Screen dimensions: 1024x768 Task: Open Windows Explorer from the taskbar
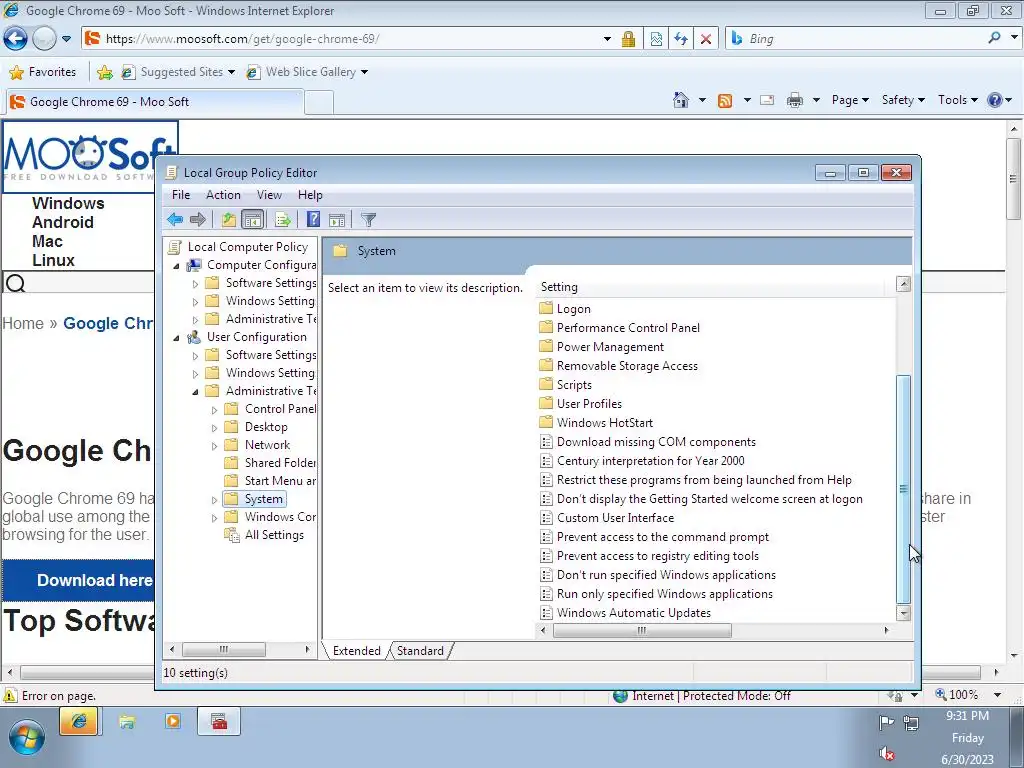pos(127,722)
